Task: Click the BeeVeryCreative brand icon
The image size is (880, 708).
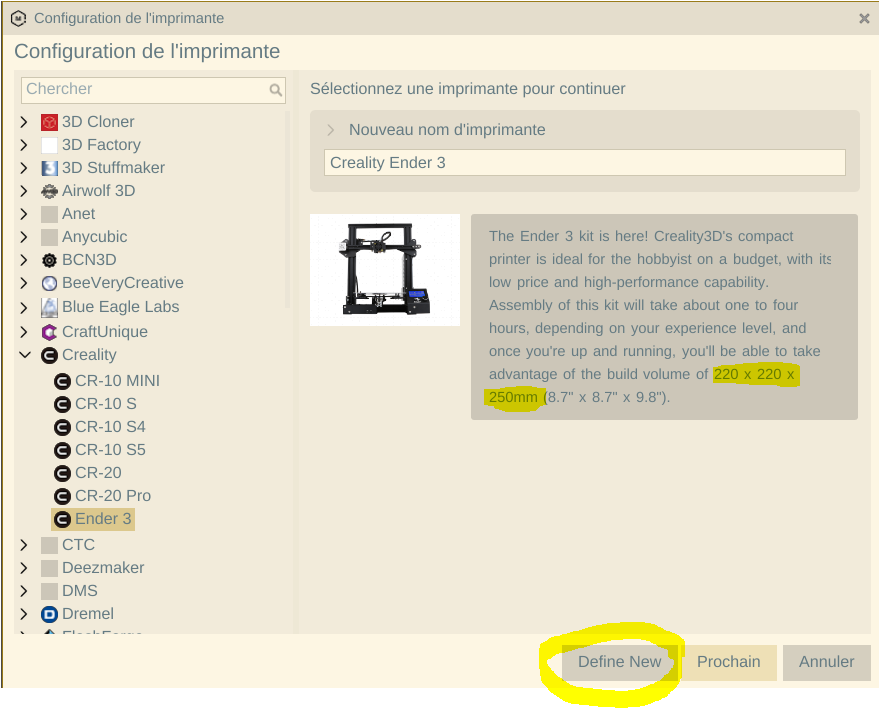Action: (x=49, y=283)
